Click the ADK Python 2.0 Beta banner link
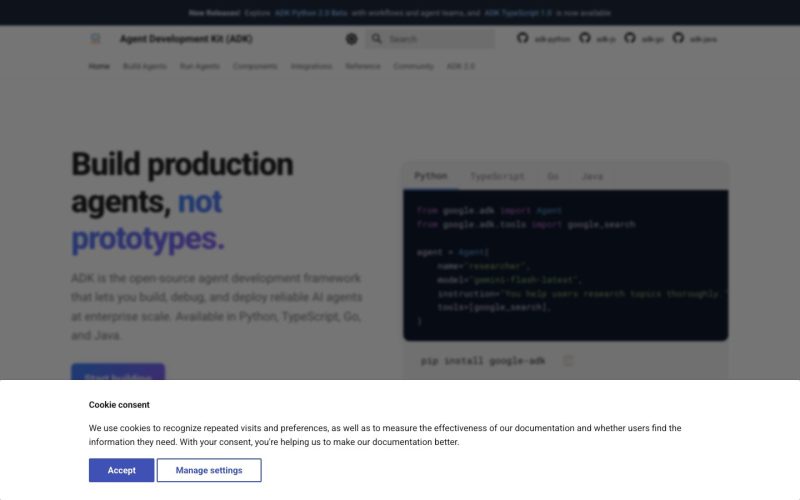 pyautogui.click(x=311, y=13)
